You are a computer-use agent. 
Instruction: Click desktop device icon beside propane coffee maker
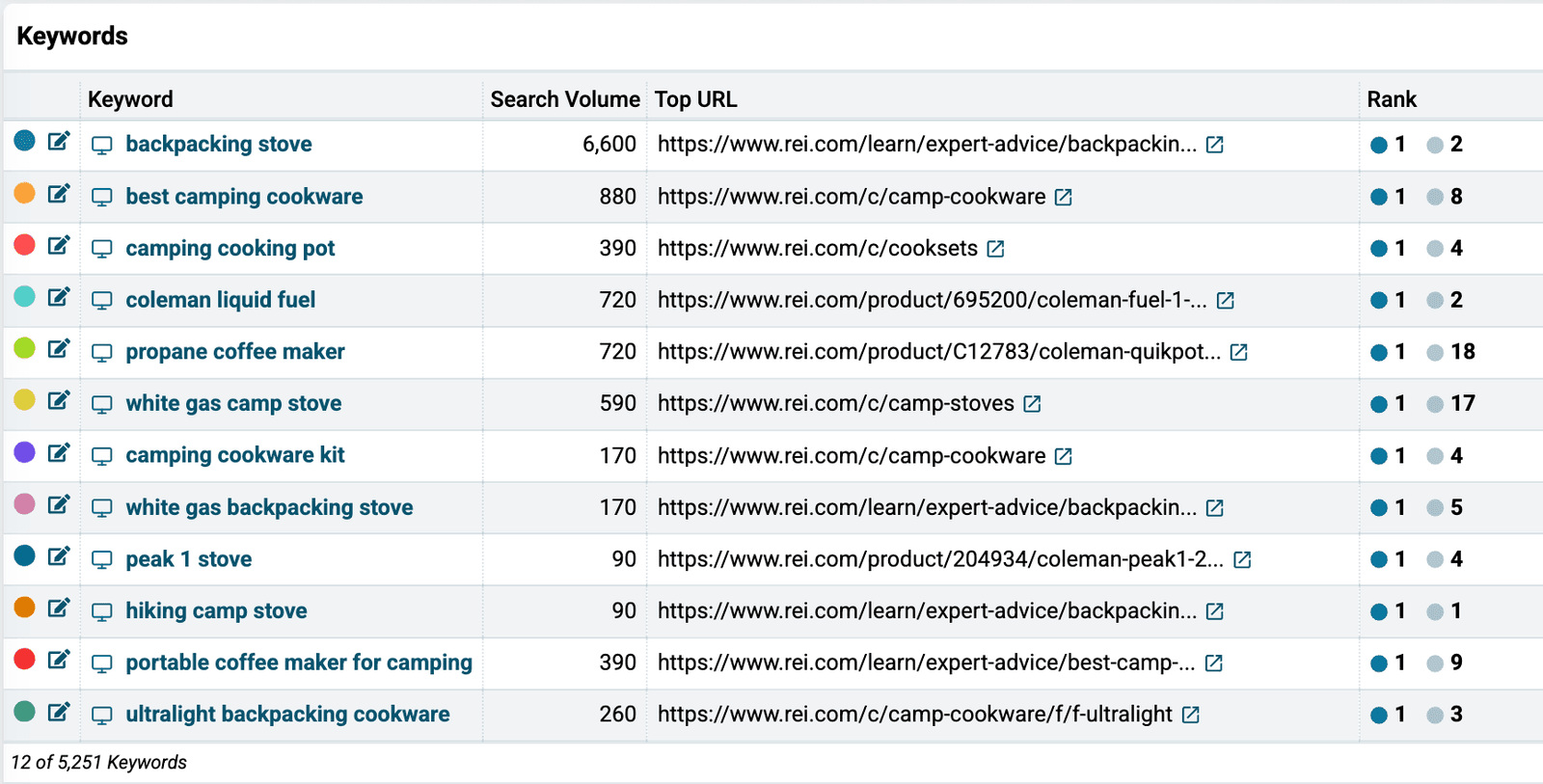point(102,353)
